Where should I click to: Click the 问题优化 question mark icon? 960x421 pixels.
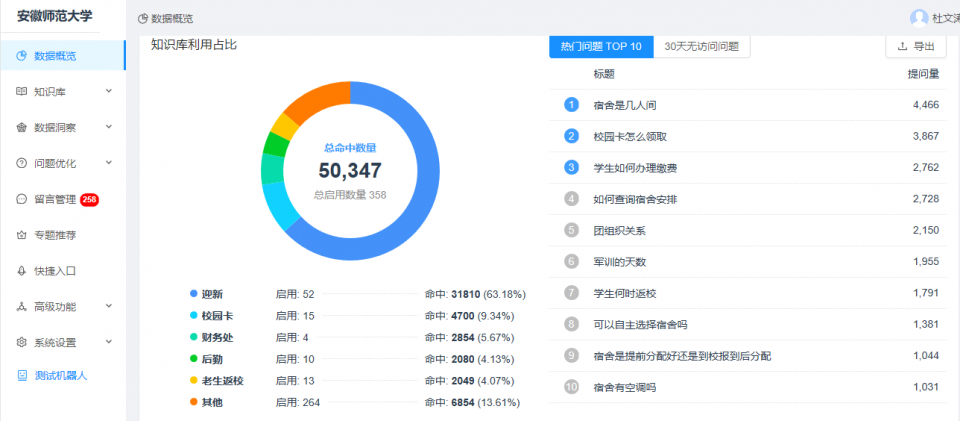click(x=22, y=163)
